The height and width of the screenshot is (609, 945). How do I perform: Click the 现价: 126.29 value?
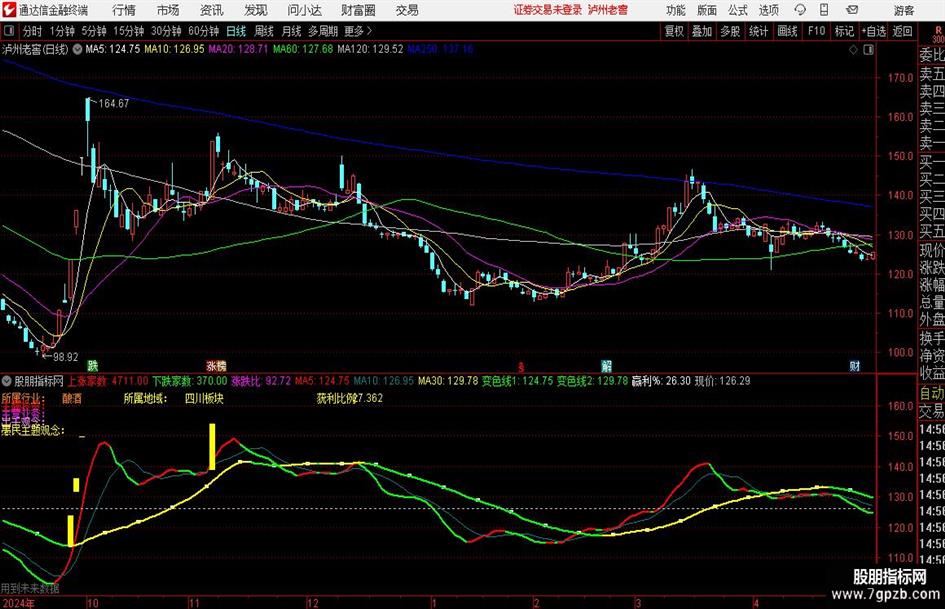coord(722,381)
